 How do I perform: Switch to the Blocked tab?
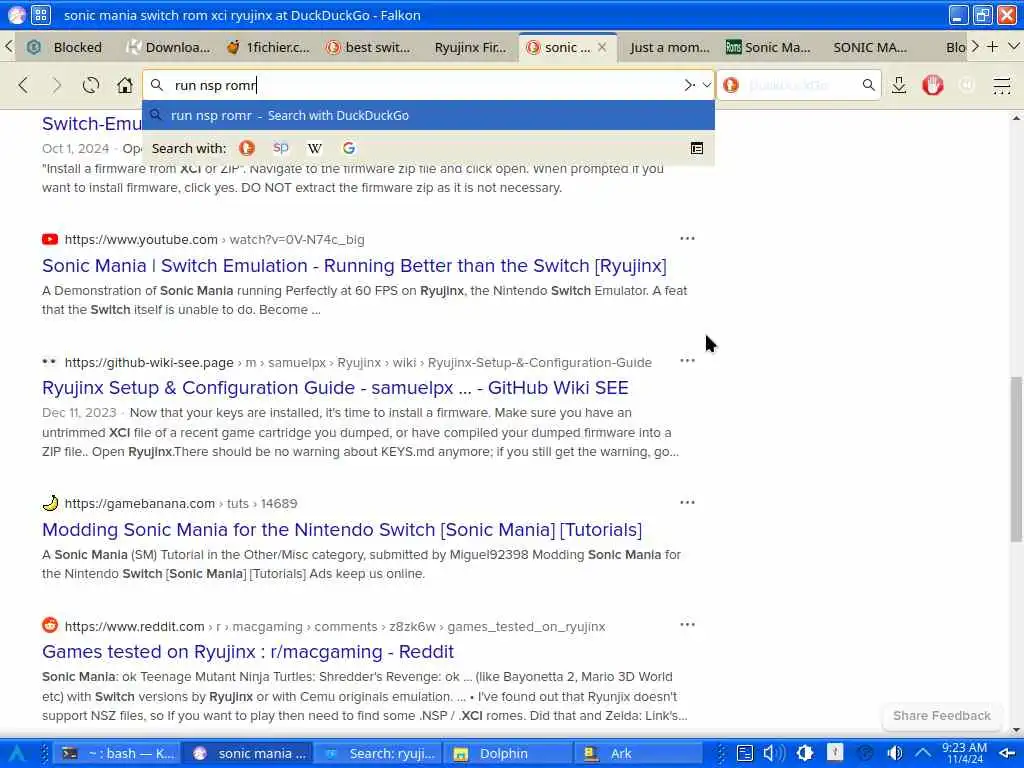tap(65, 47)
